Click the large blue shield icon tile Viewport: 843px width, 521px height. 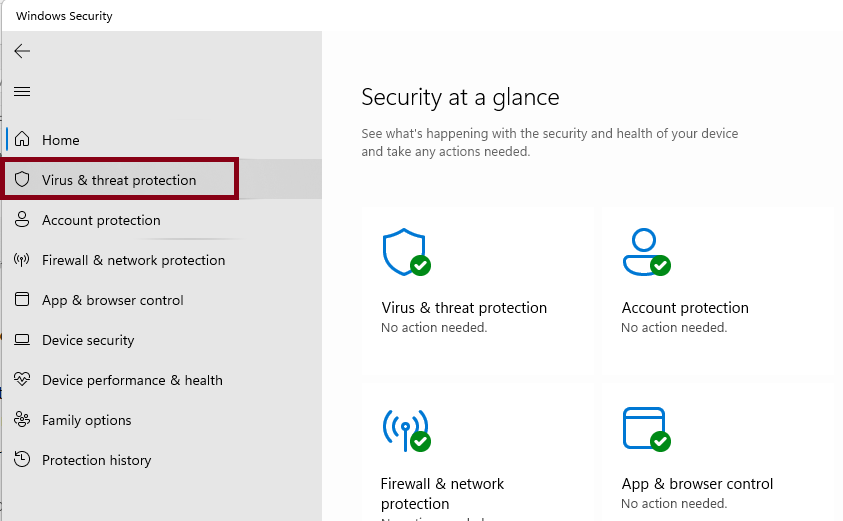(x=404, y=252)
